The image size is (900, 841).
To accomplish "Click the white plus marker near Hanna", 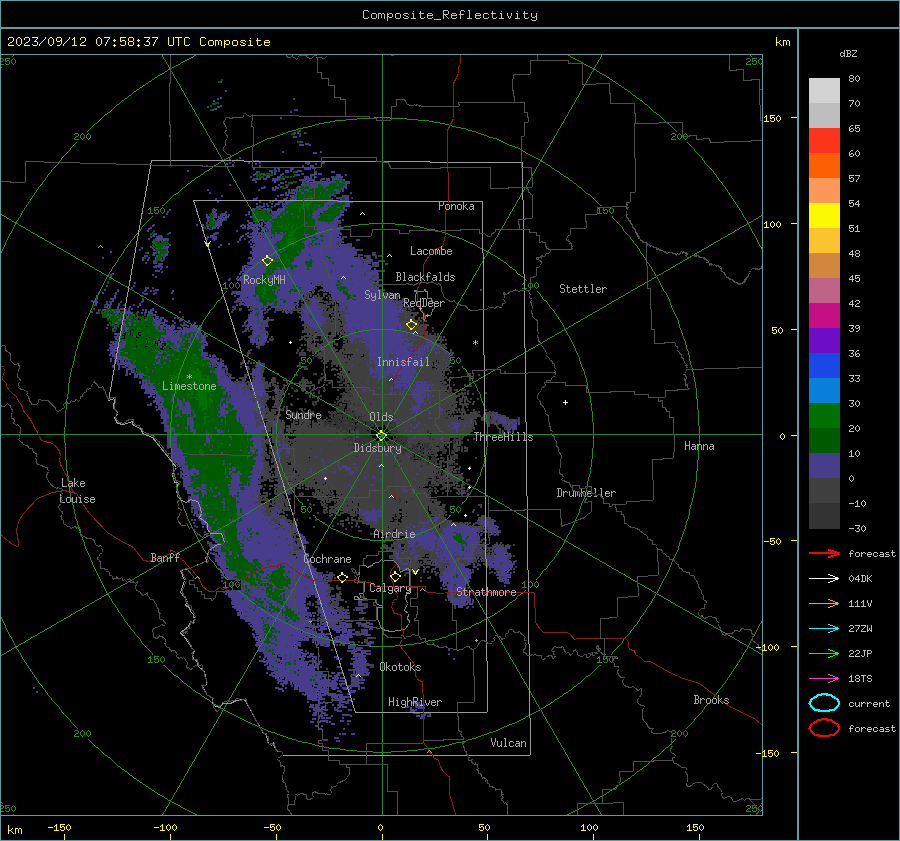I will point(565,402).
